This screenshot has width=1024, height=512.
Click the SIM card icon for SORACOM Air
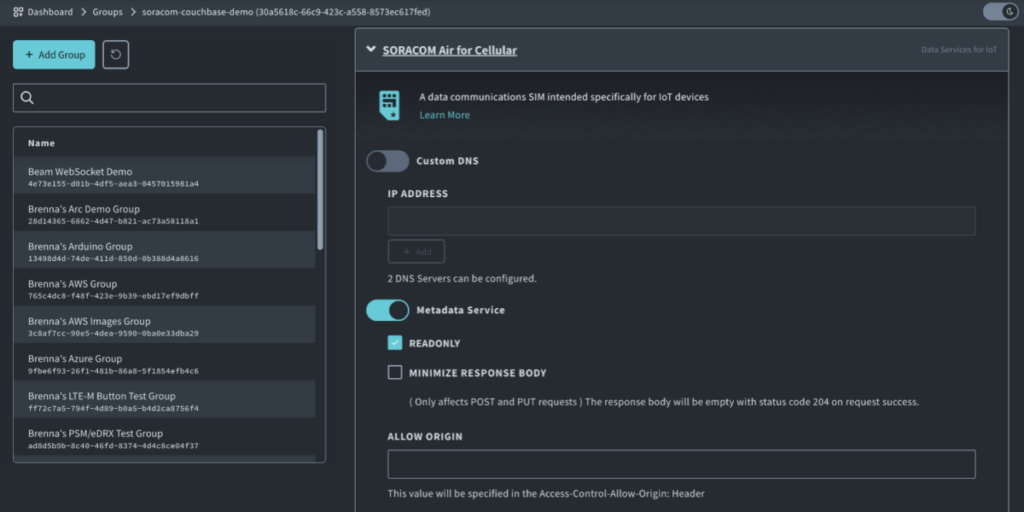[389, 105]
